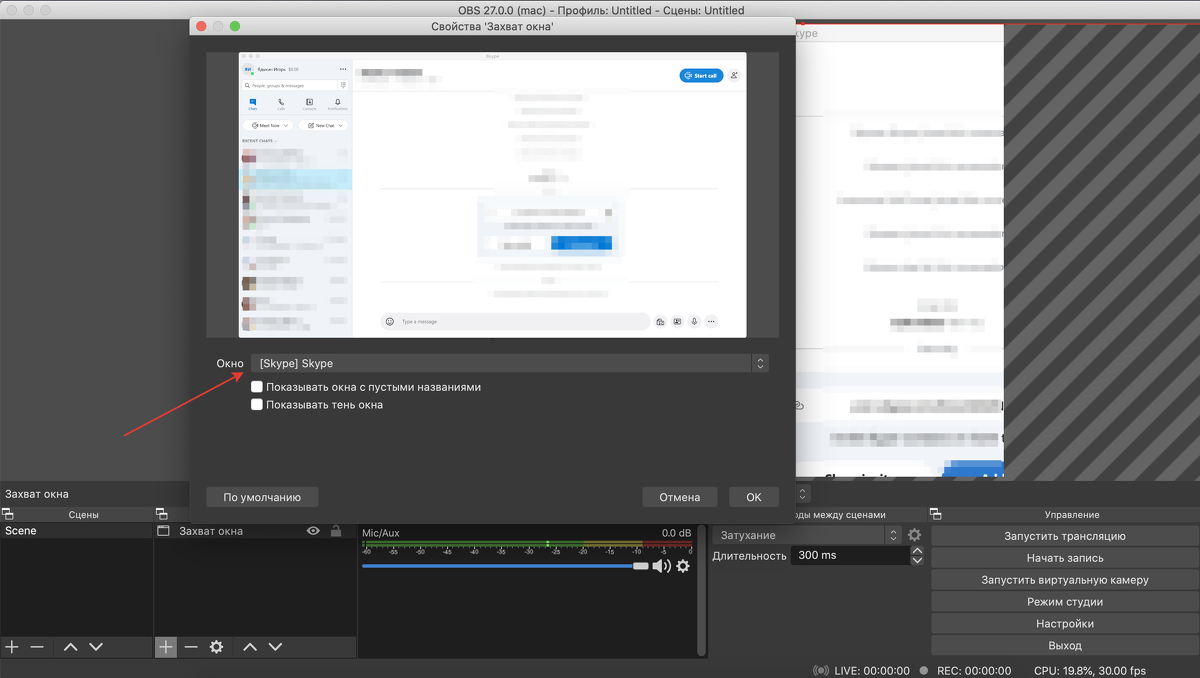Toggle lock on Захват окна source

pos(336,531)
